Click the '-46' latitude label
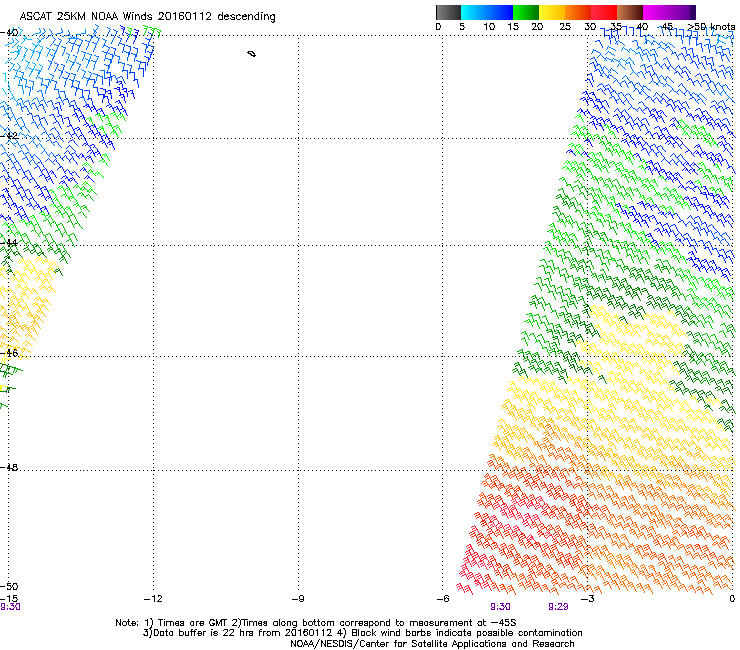The image size is (740, 650). click(9, 353)
